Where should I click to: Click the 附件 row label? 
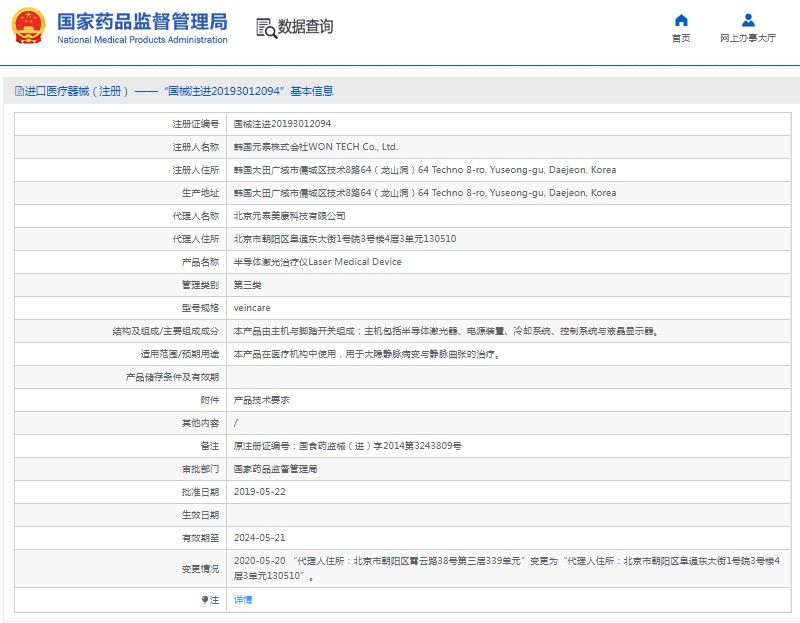tap(209, 400)
